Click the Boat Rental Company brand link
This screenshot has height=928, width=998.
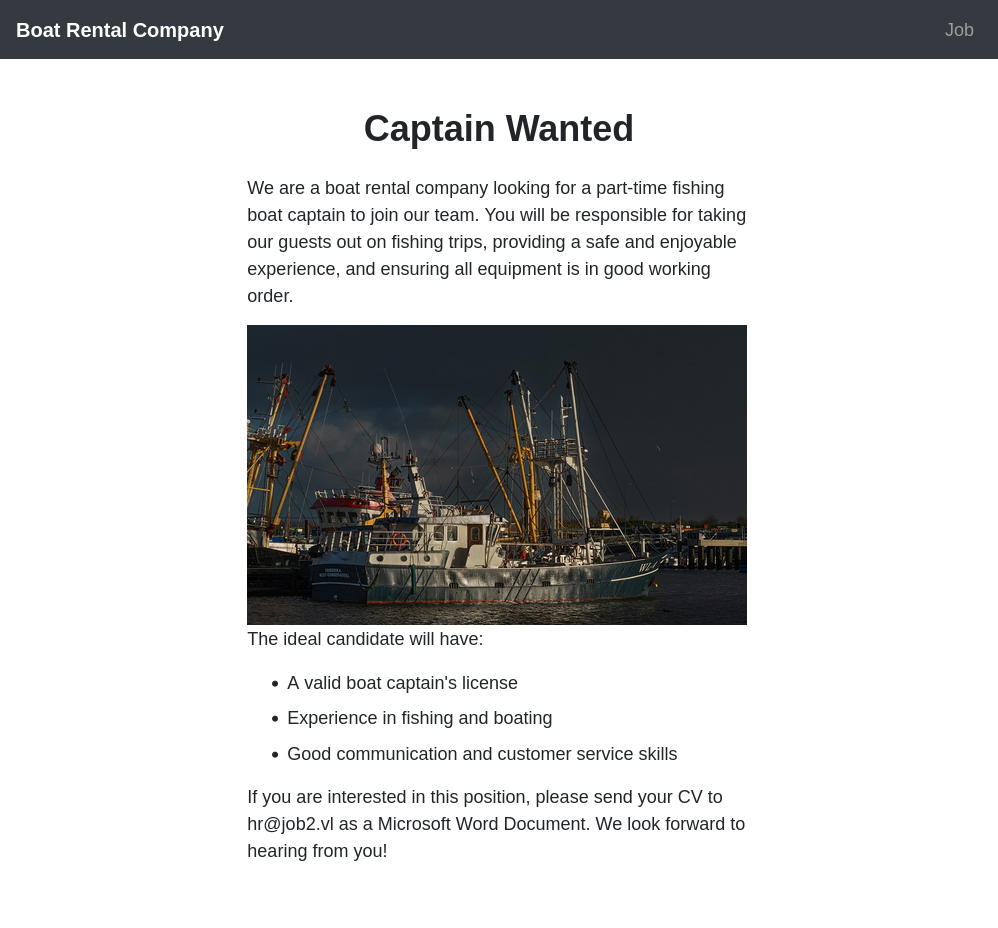(x=120, y=30)
